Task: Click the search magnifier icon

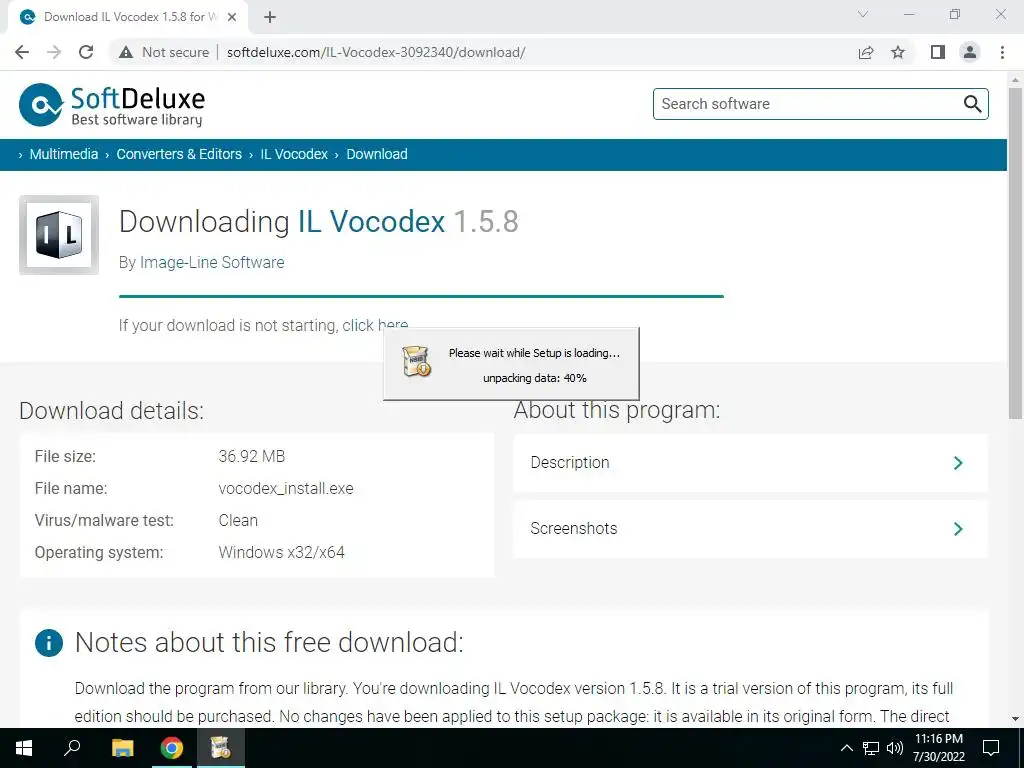Action: [972, 104]
